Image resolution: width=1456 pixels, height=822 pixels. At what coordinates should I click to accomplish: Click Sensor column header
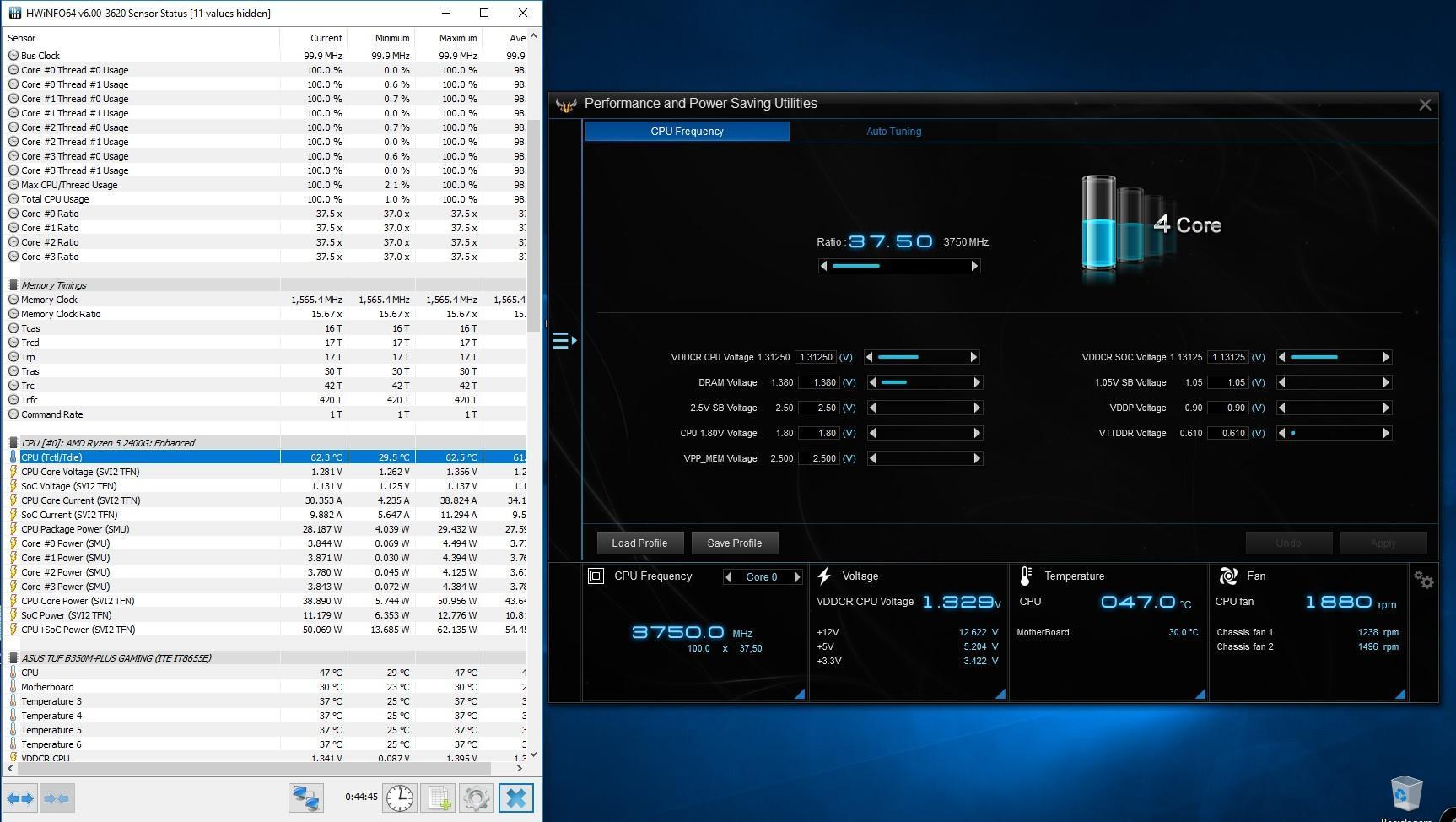[x=142, y=38]
